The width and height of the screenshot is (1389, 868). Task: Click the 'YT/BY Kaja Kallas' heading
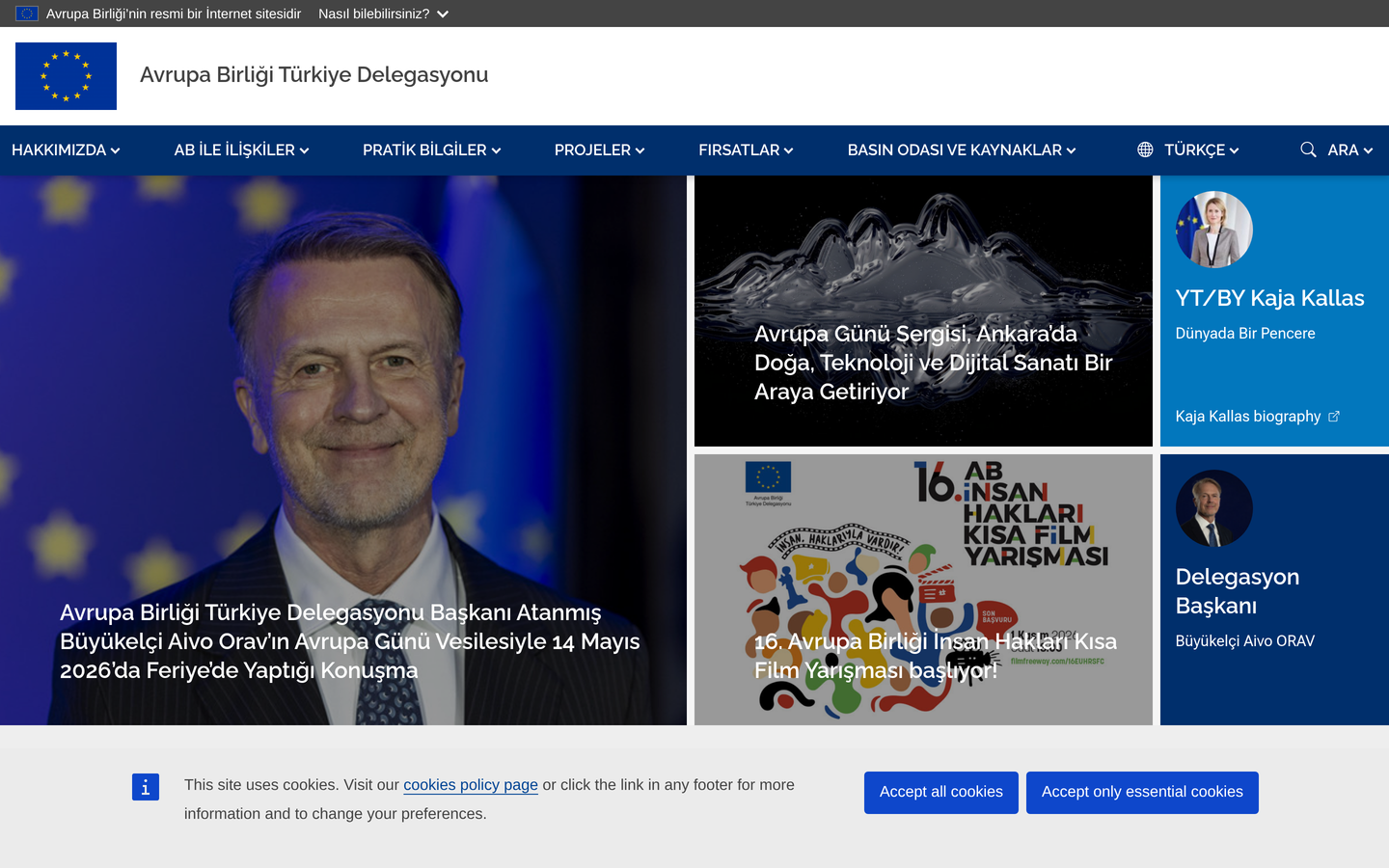tap(1270, 298)
